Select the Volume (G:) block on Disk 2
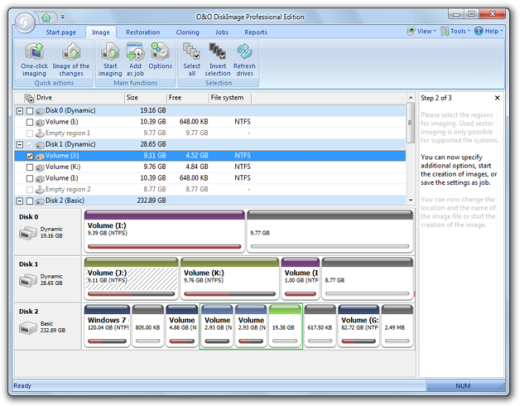 pyautogui.click(x=359, y=326)
